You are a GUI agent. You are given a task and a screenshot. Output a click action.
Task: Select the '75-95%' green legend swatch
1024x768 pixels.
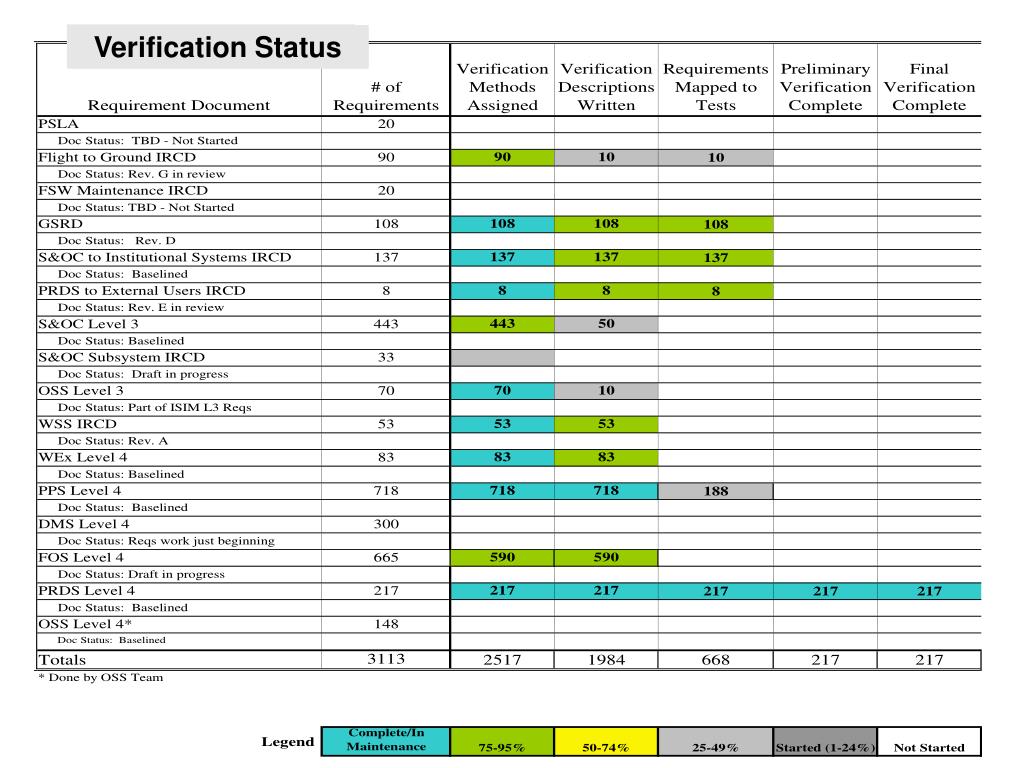(x=502, y=741)
